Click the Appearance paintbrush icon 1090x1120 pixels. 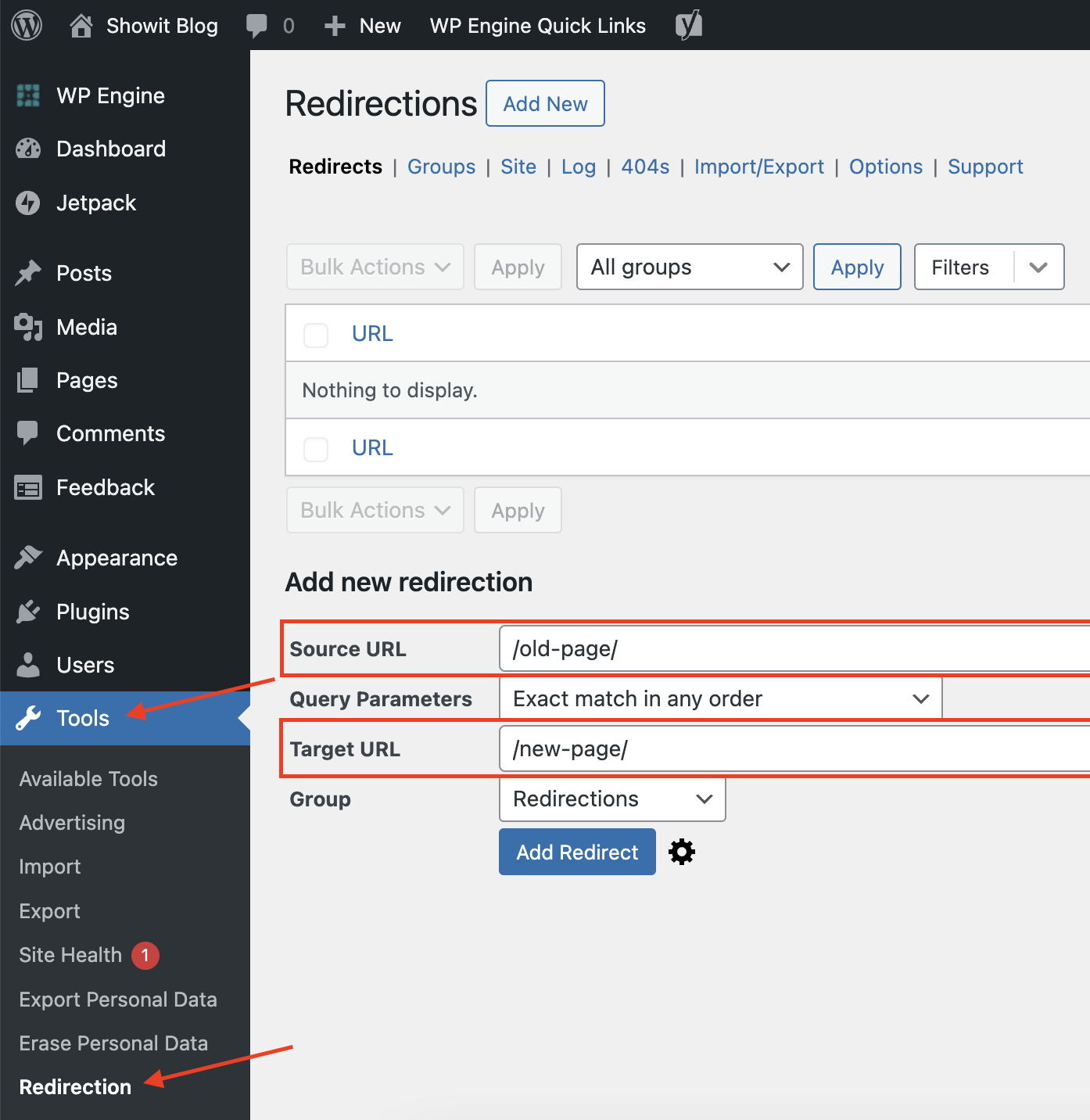(x=28, y=558)
